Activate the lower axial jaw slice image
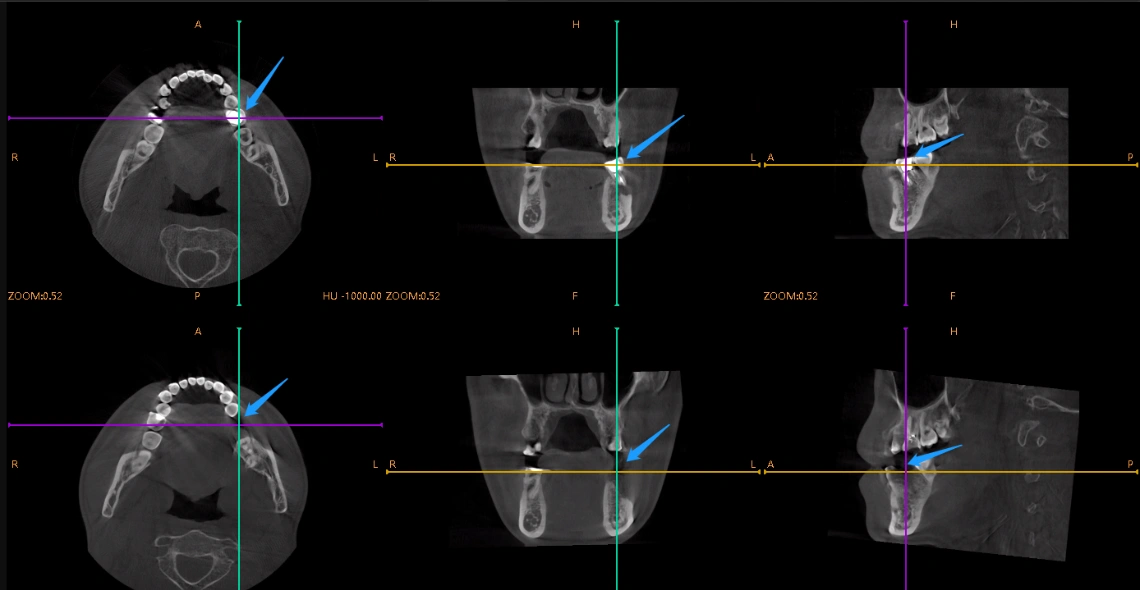Viewport: 1140px width, 590px height. [x=193, y=481]
